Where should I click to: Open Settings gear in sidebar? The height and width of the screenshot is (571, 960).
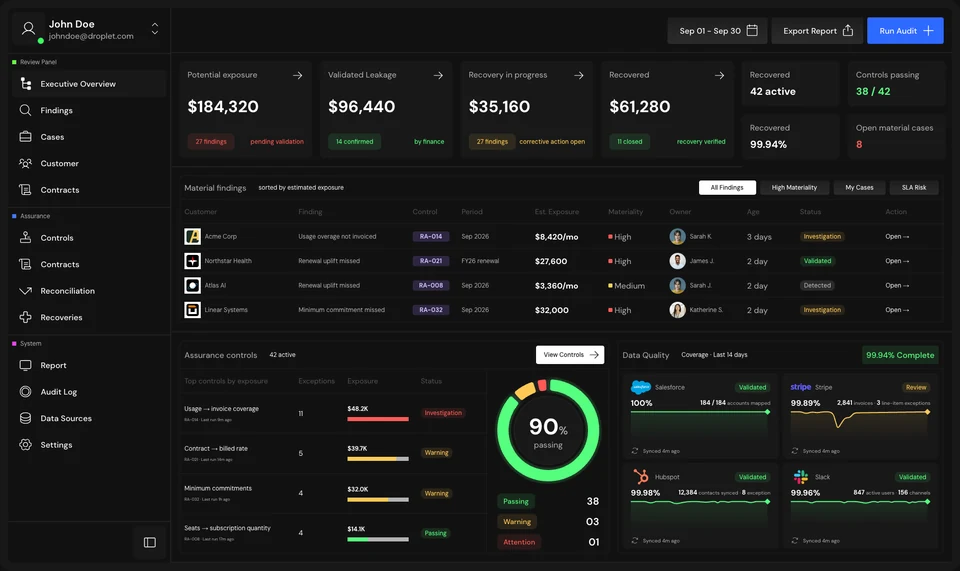point(25,445)
